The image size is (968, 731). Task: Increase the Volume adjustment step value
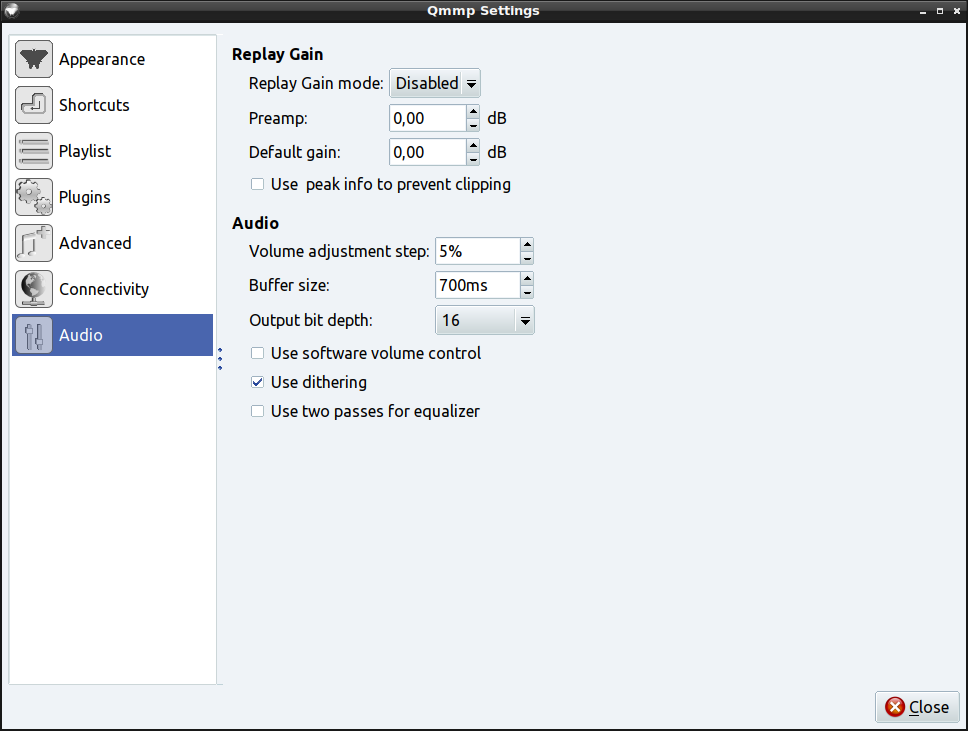pyautogui.click(x=527, y=244)
